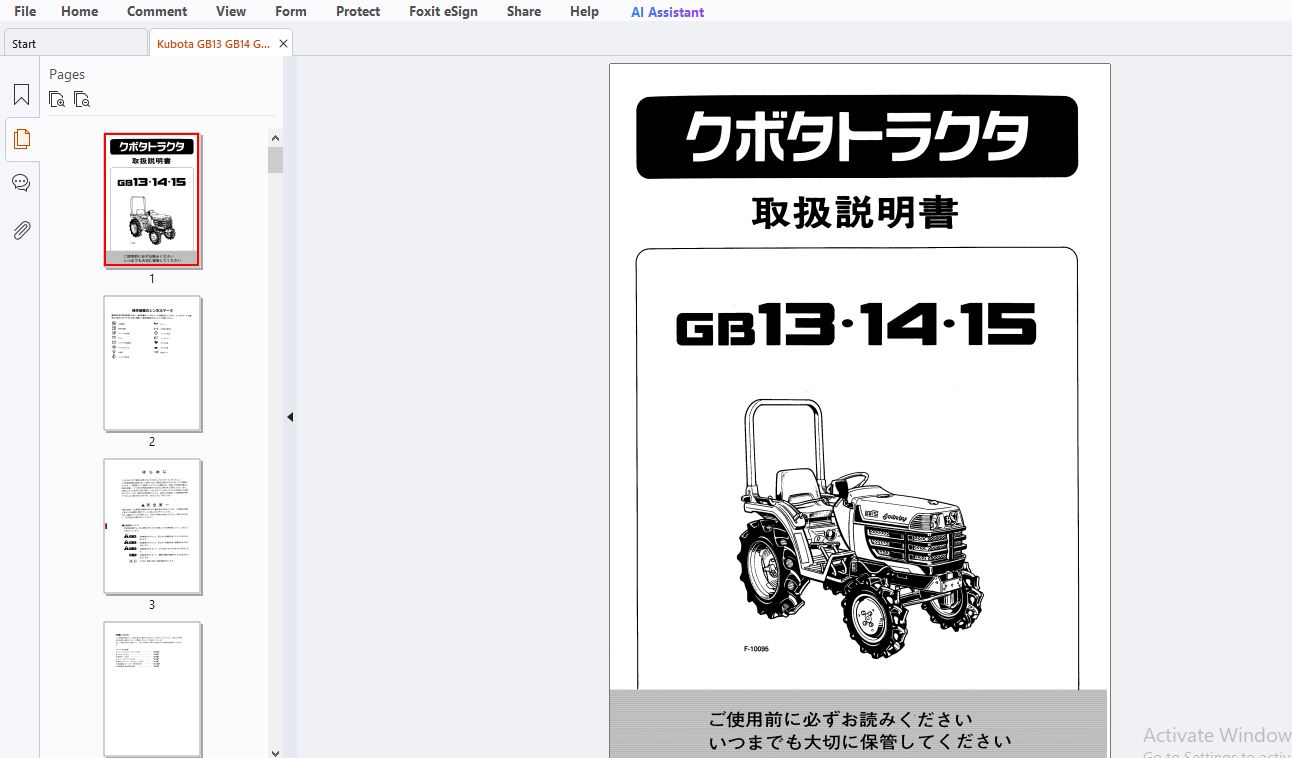Click the '取扱説明書' heading on the page
Viewport: 1292px width, 758px height.
coord(855,213)
